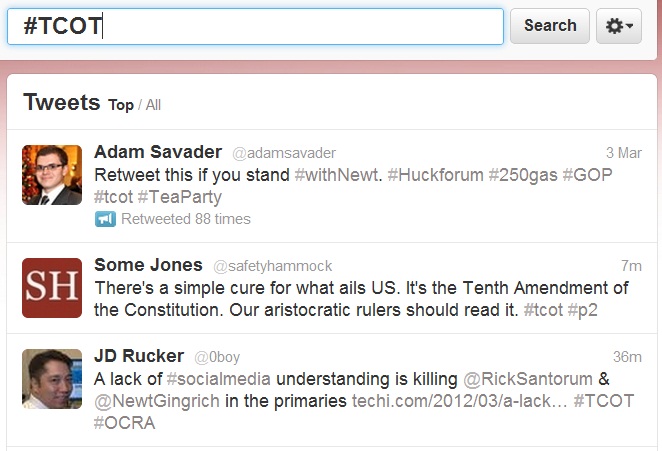Open the gear settings dropdown

click(x=619, y=26)
